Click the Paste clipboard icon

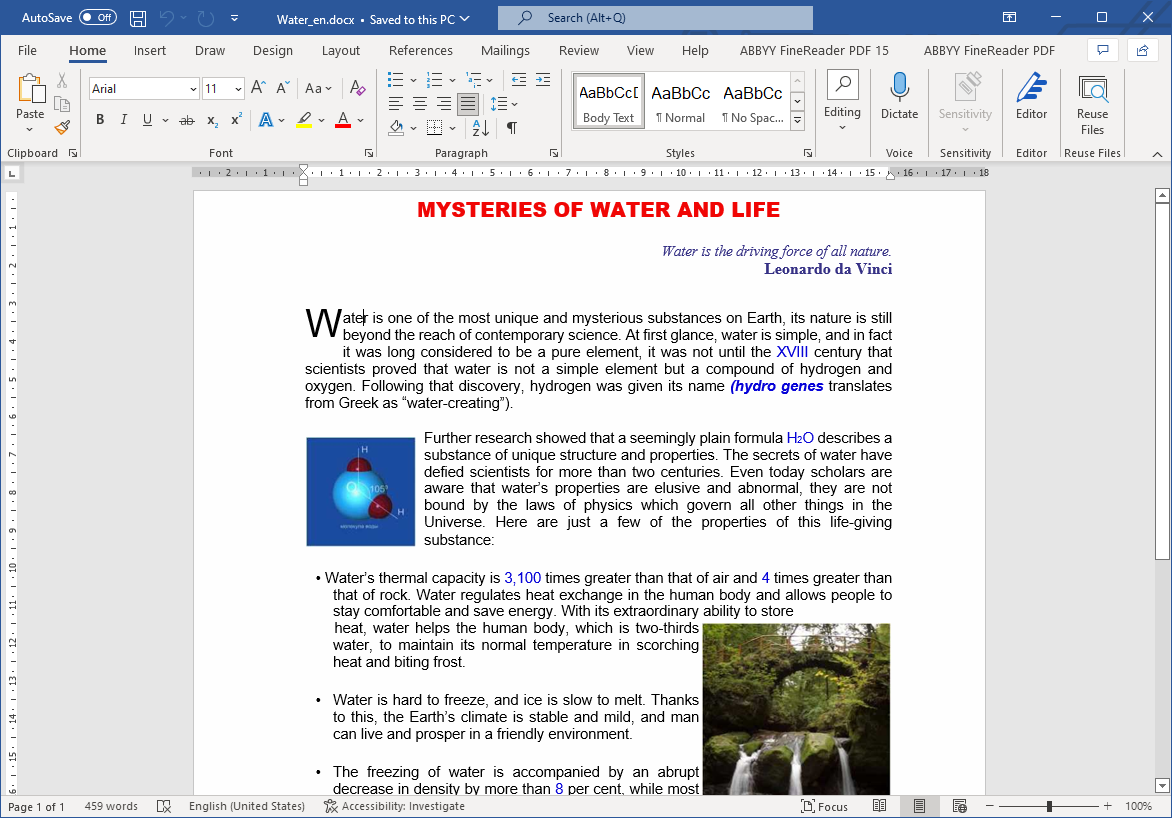[x=31, y=89]
